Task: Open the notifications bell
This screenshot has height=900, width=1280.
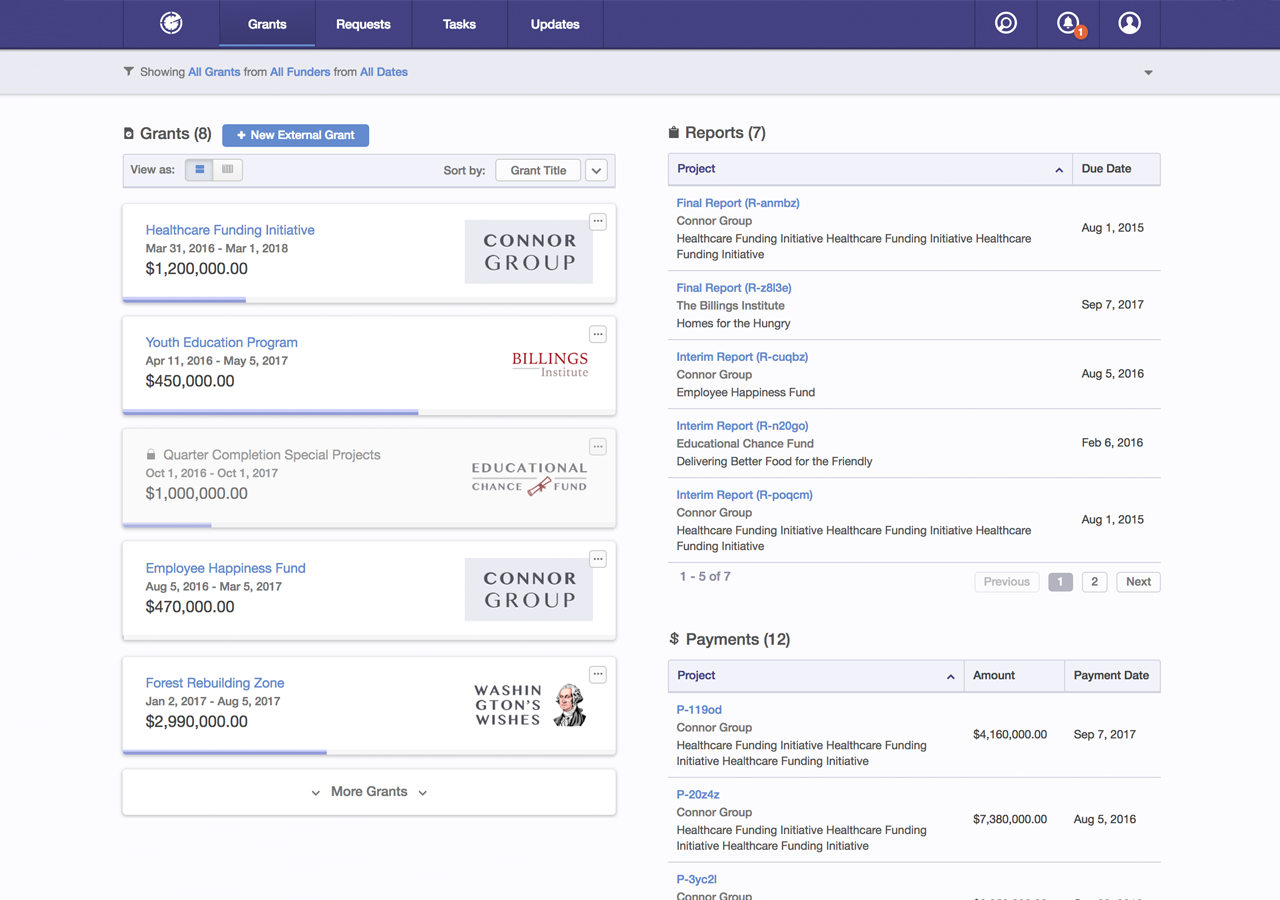Action: 1068,23
